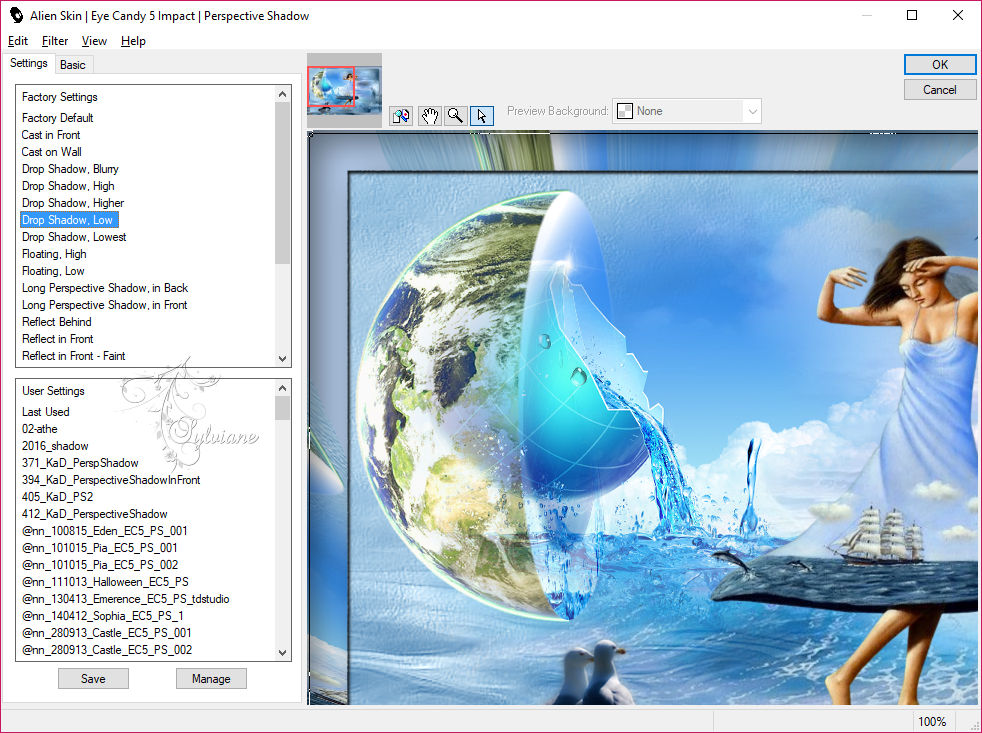
Task: Open the Edit menu
Action: pos(18,41)
